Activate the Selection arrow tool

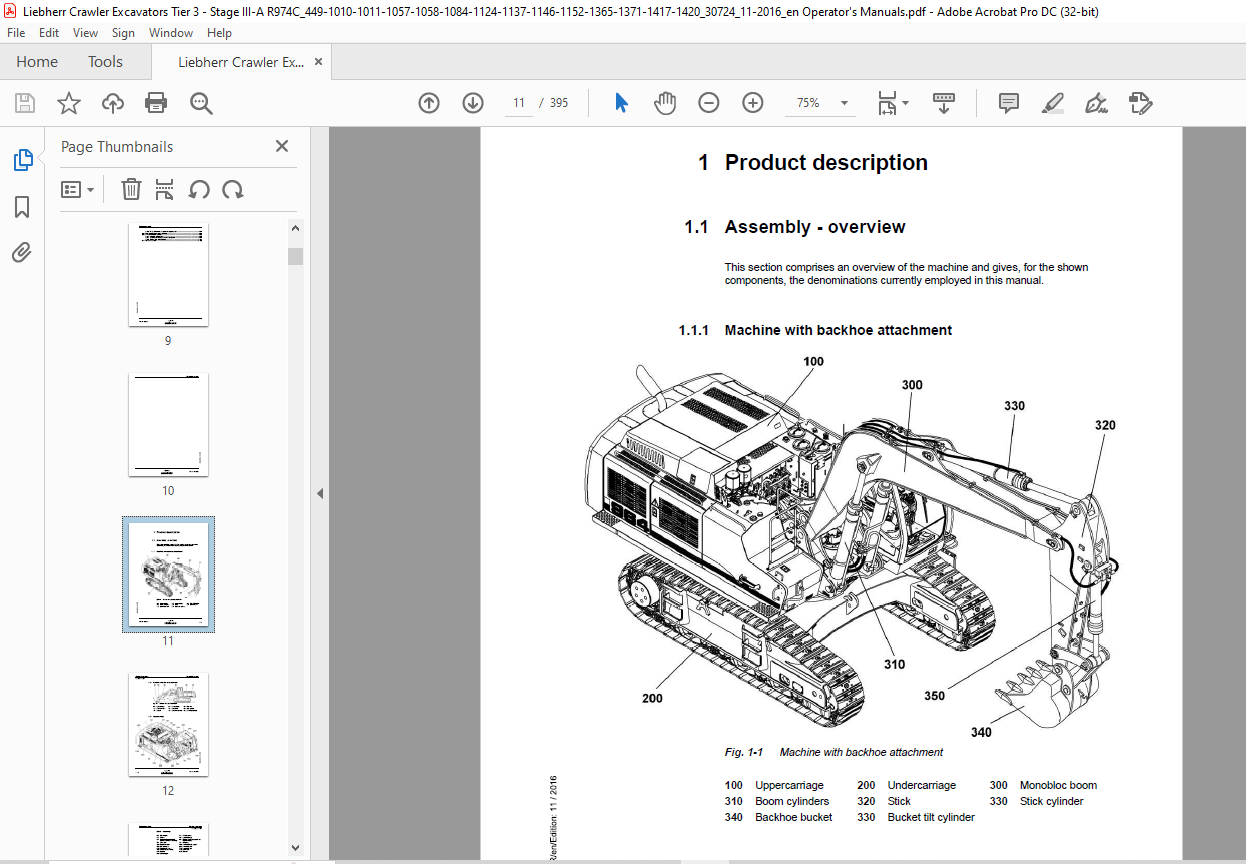click(621, 103)
